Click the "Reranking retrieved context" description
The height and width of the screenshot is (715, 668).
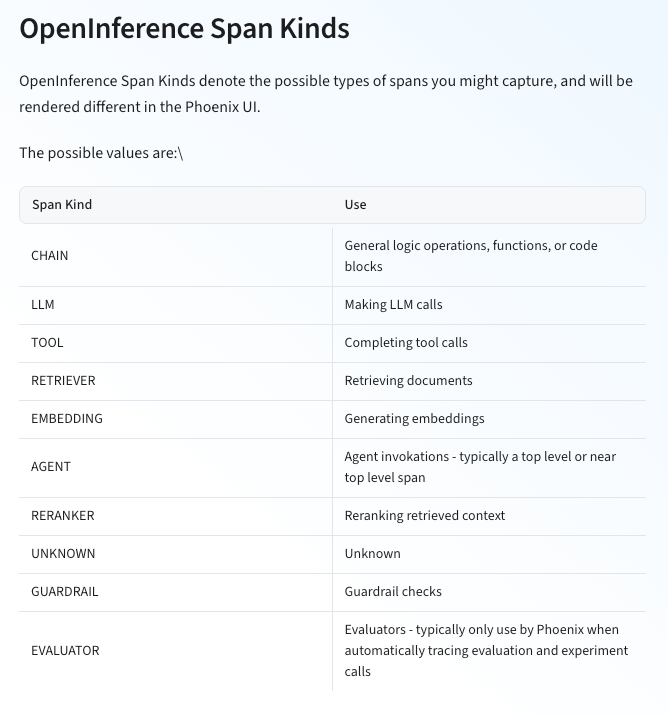pos(425,516)
